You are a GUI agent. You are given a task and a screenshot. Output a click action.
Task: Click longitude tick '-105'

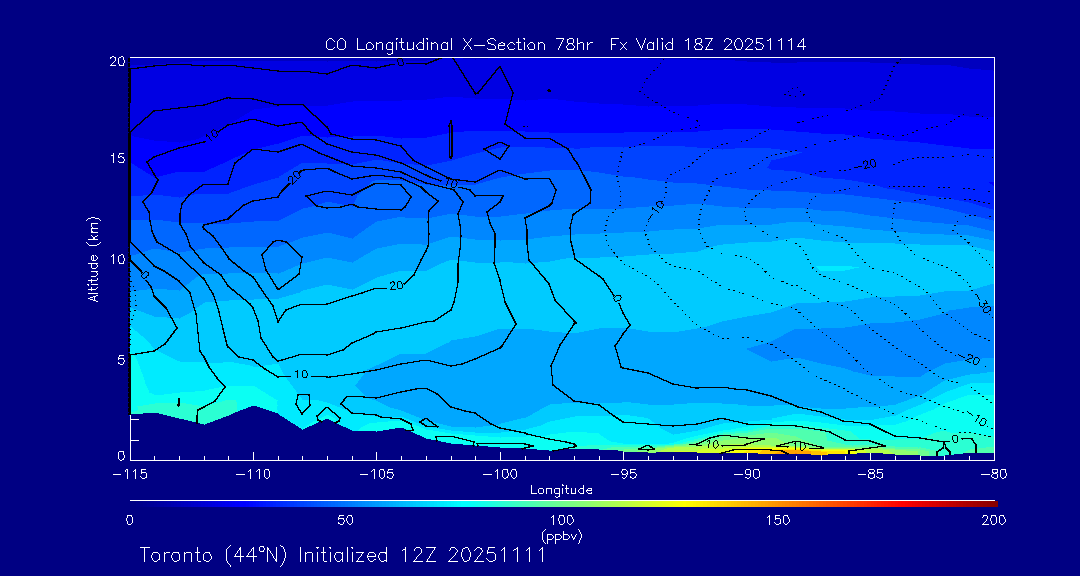(x=377, y=475)
